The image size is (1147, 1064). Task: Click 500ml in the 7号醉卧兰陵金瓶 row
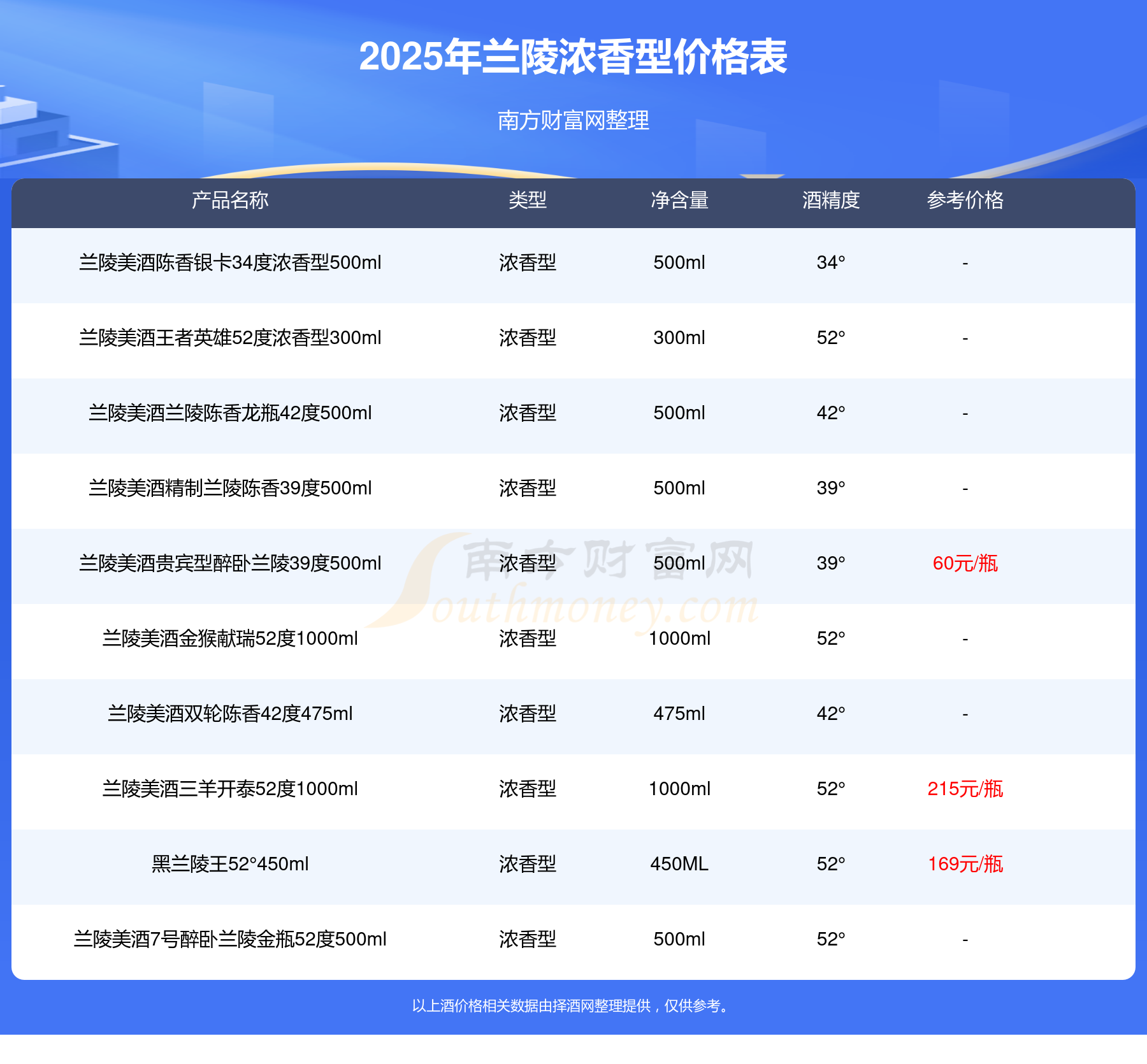[x=679, y=939]
